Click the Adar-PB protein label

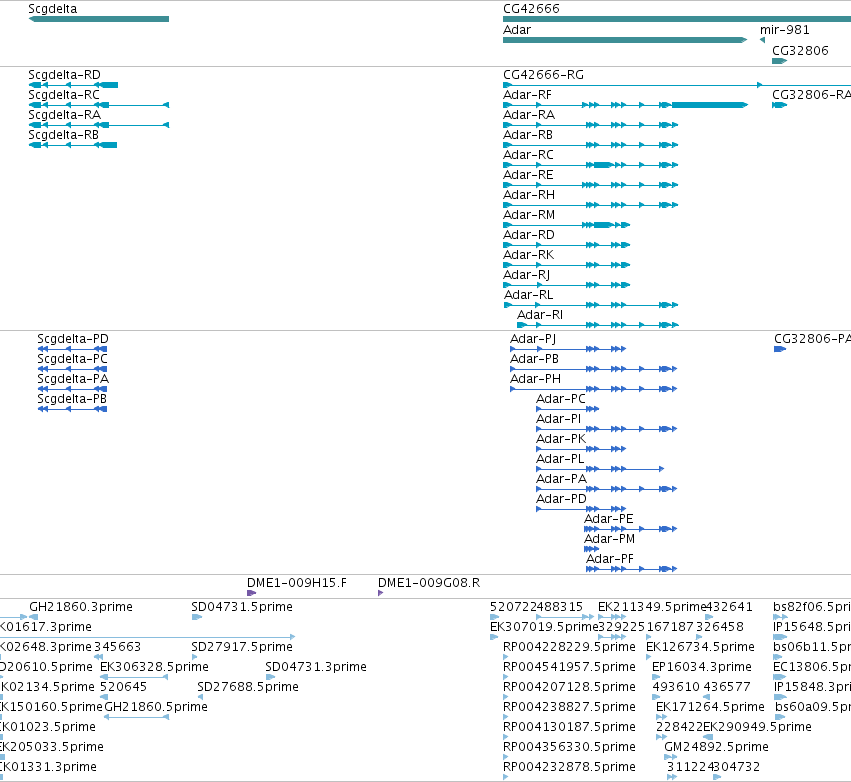534,359
